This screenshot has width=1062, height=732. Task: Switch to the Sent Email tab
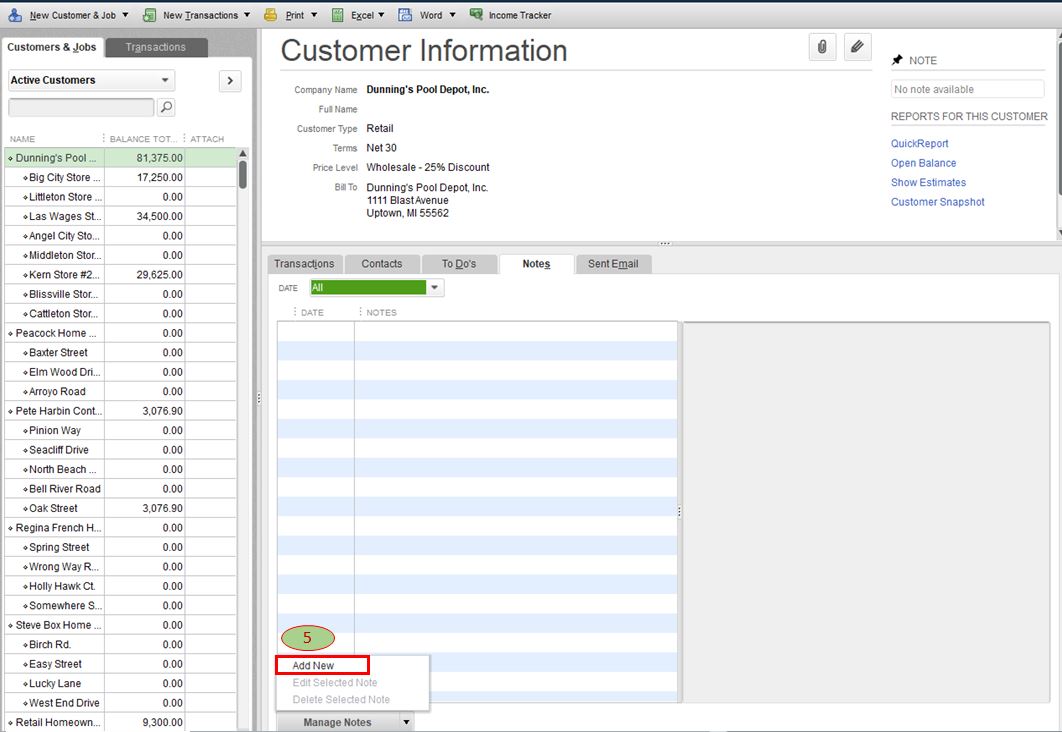point(613,263)
